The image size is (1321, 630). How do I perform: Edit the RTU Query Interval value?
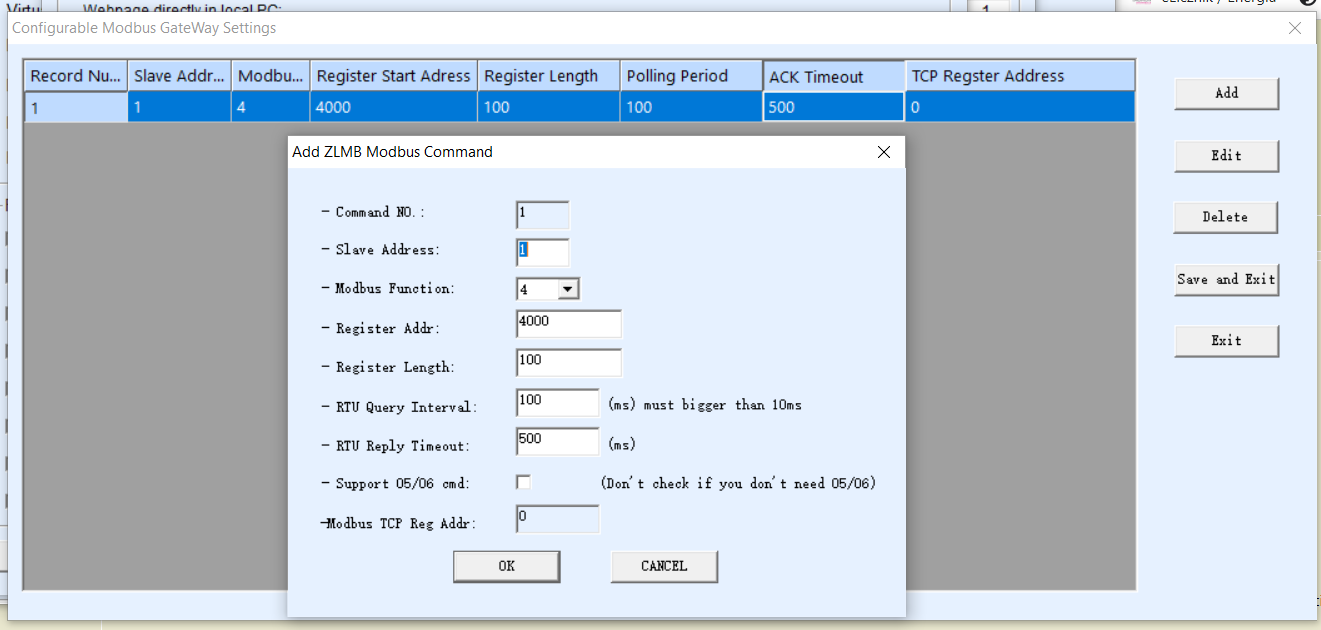tap(557, 402)
